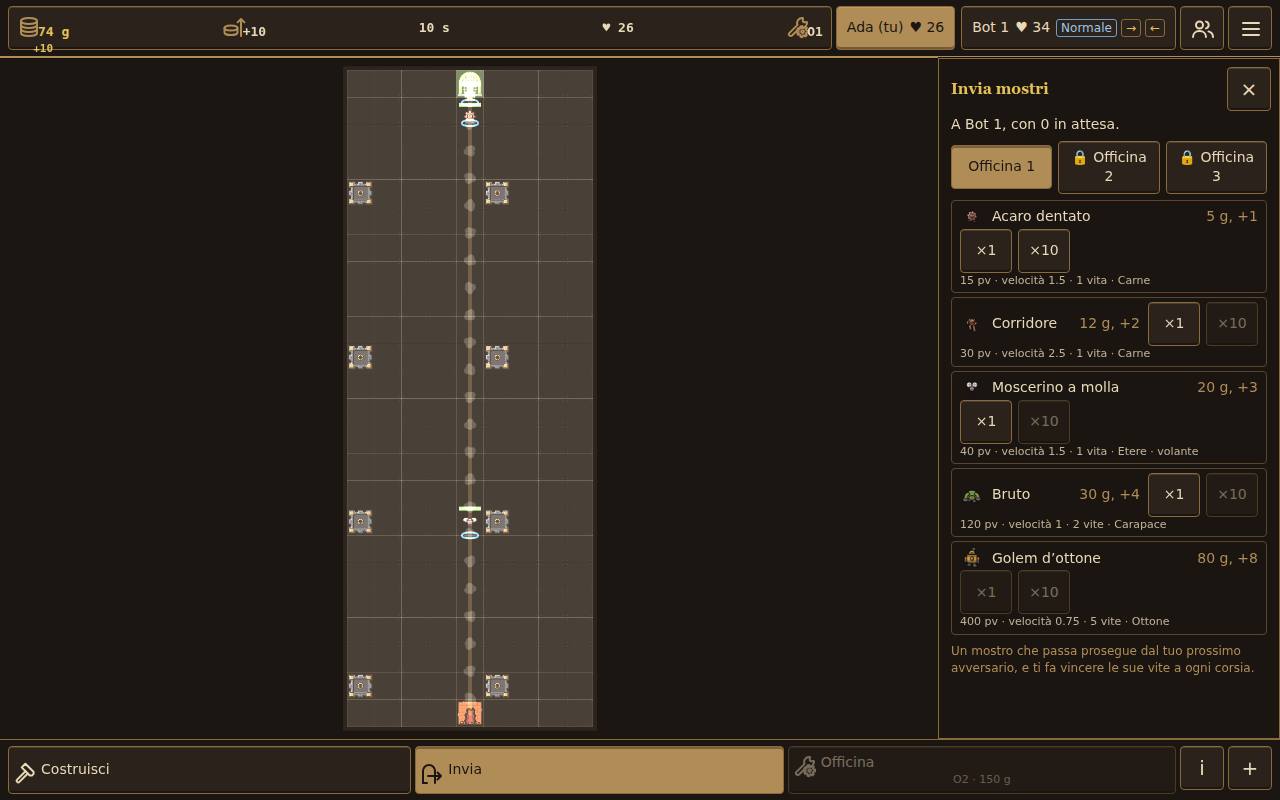The width and height of the screenshot is (1280, 800).
Task: Click the monster spawn gate atop the path
Action: (x=470, y=84)
